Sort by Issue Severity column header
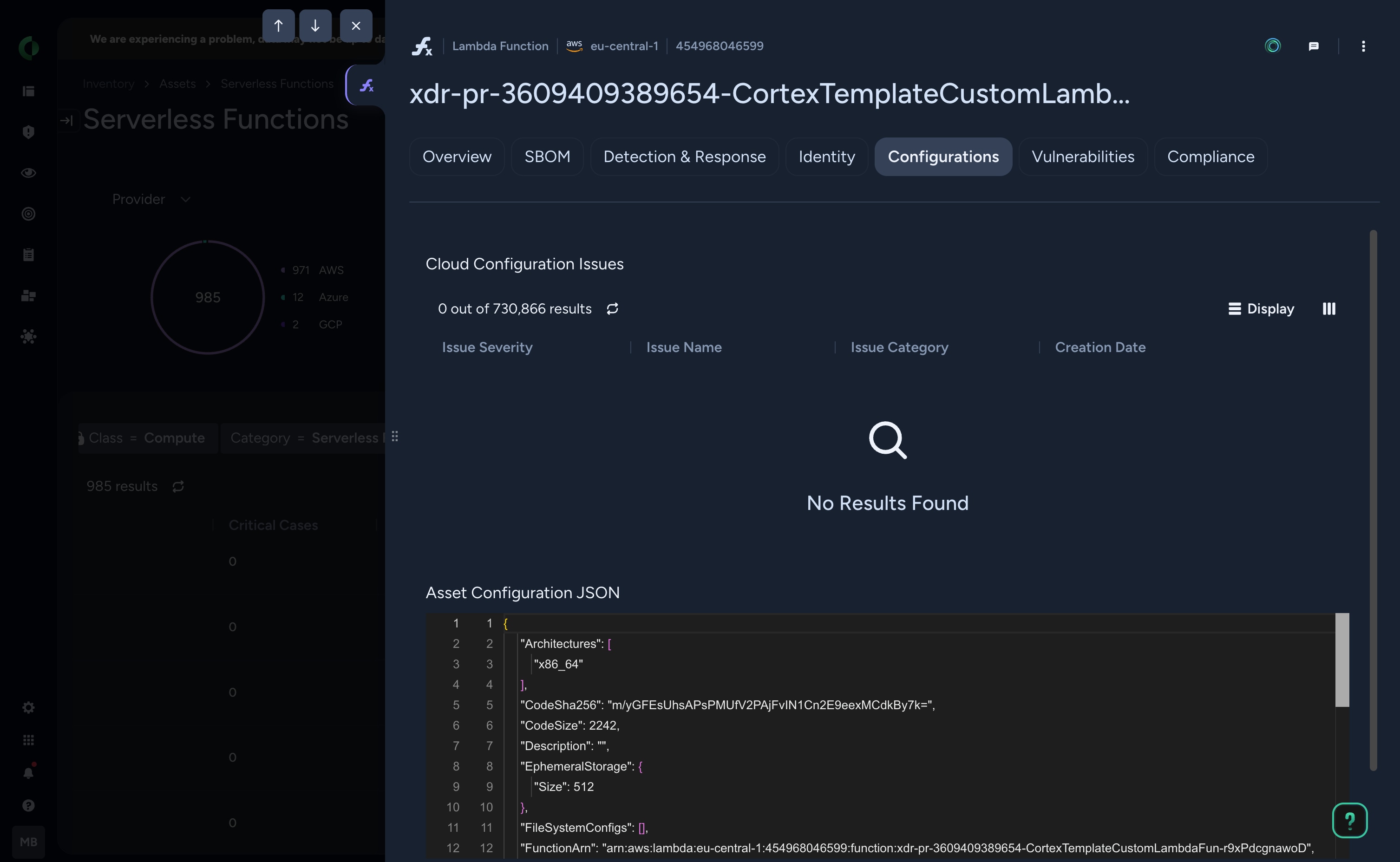1400x862 pixels. [487, 347]
